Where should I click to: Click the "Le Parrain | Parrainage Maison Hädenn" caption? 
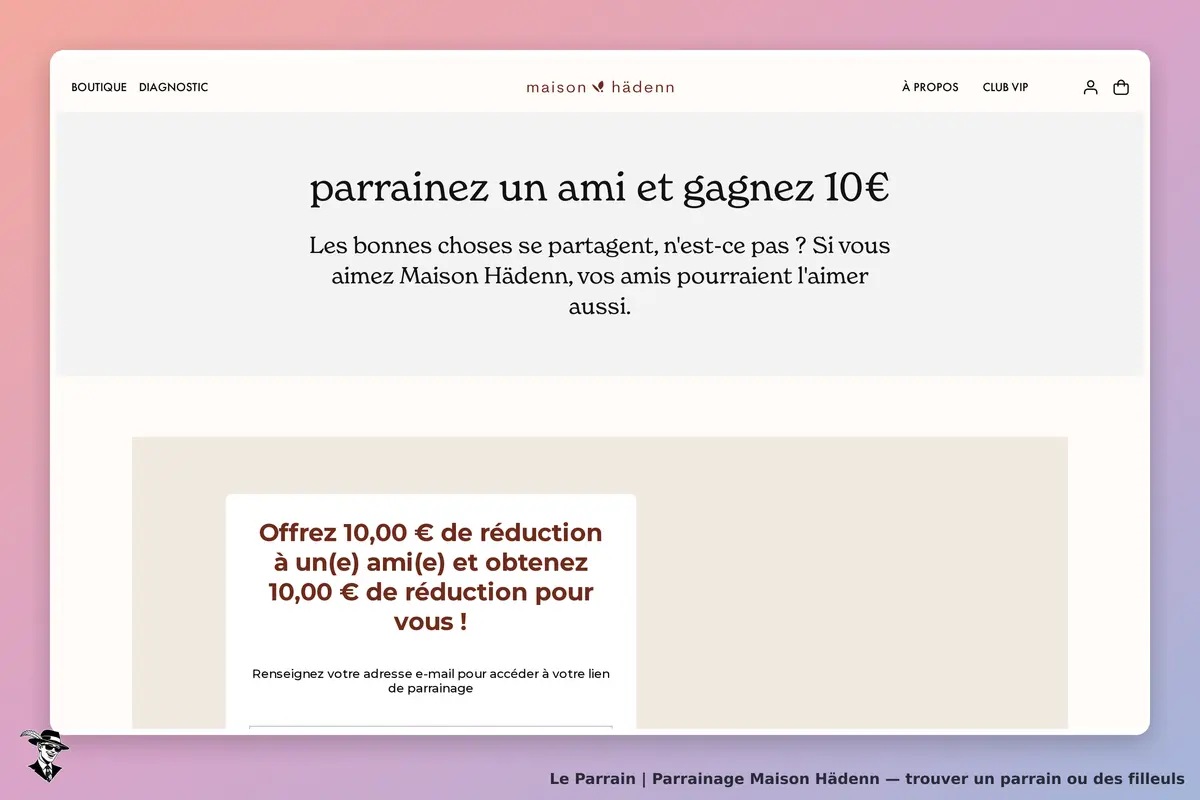867,778
